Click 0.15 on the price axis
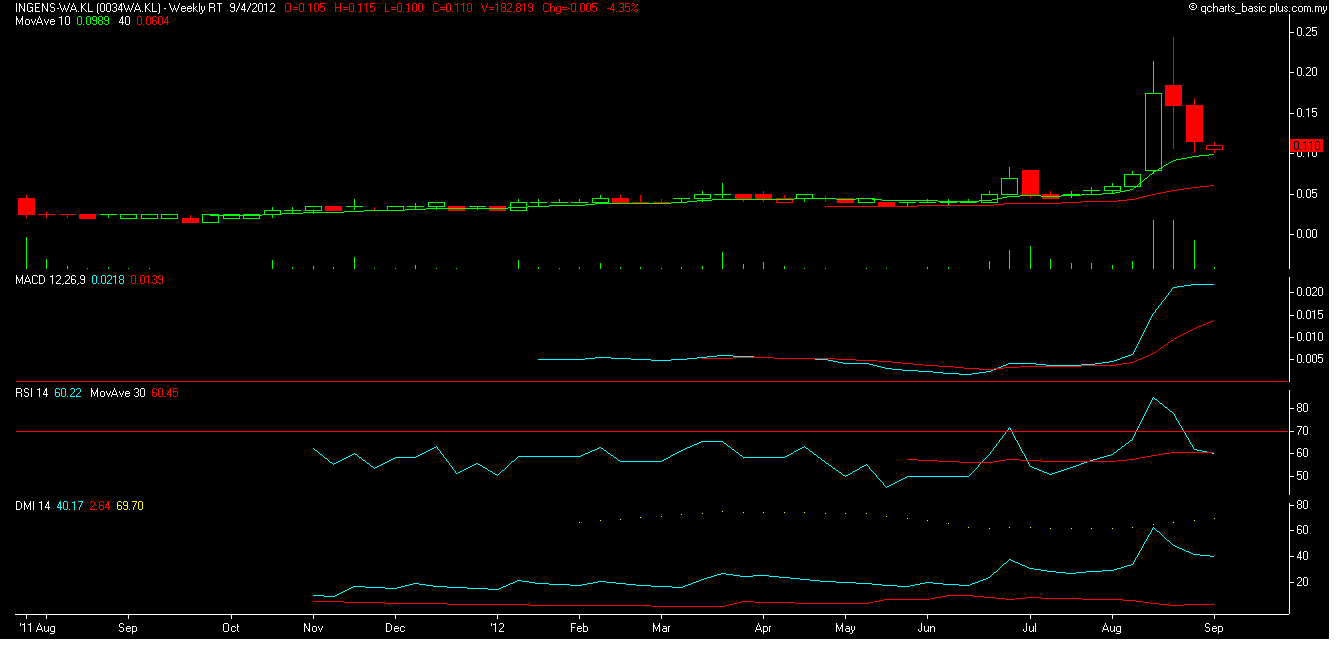Screen dimensions: 1337x646 coord(1306,113)
